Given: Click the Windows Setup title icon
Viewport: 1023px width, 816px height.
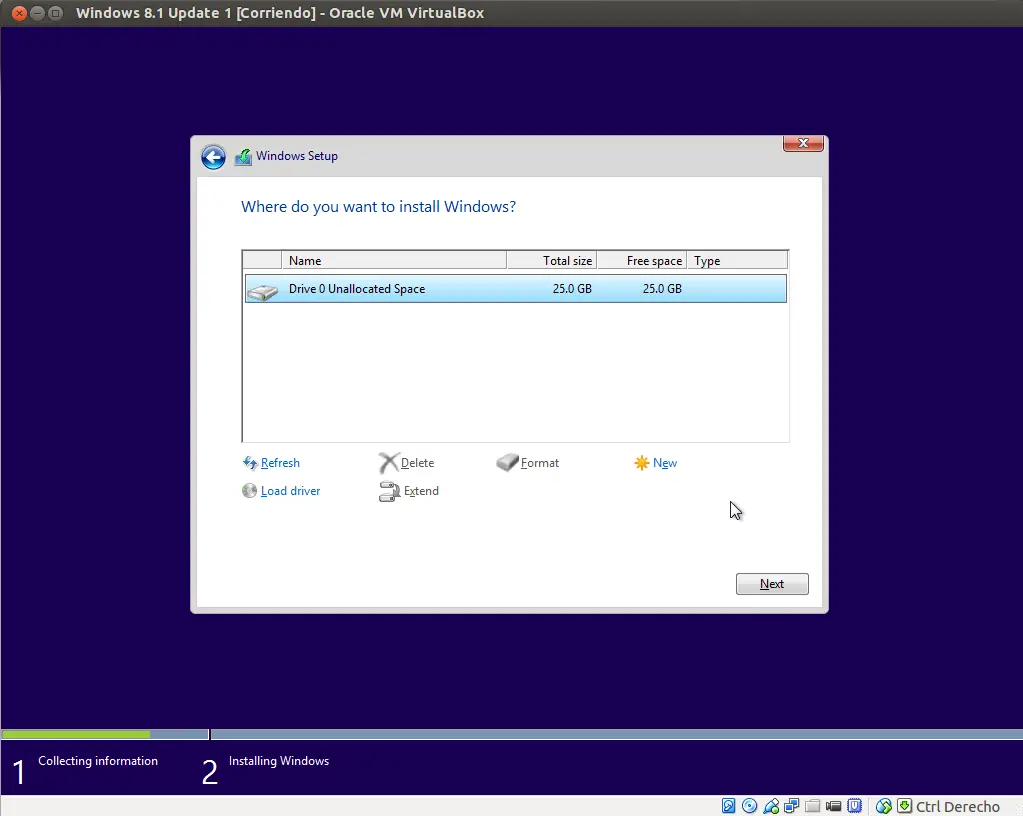Looking at the screenshot, I should [x=243, y=157].
